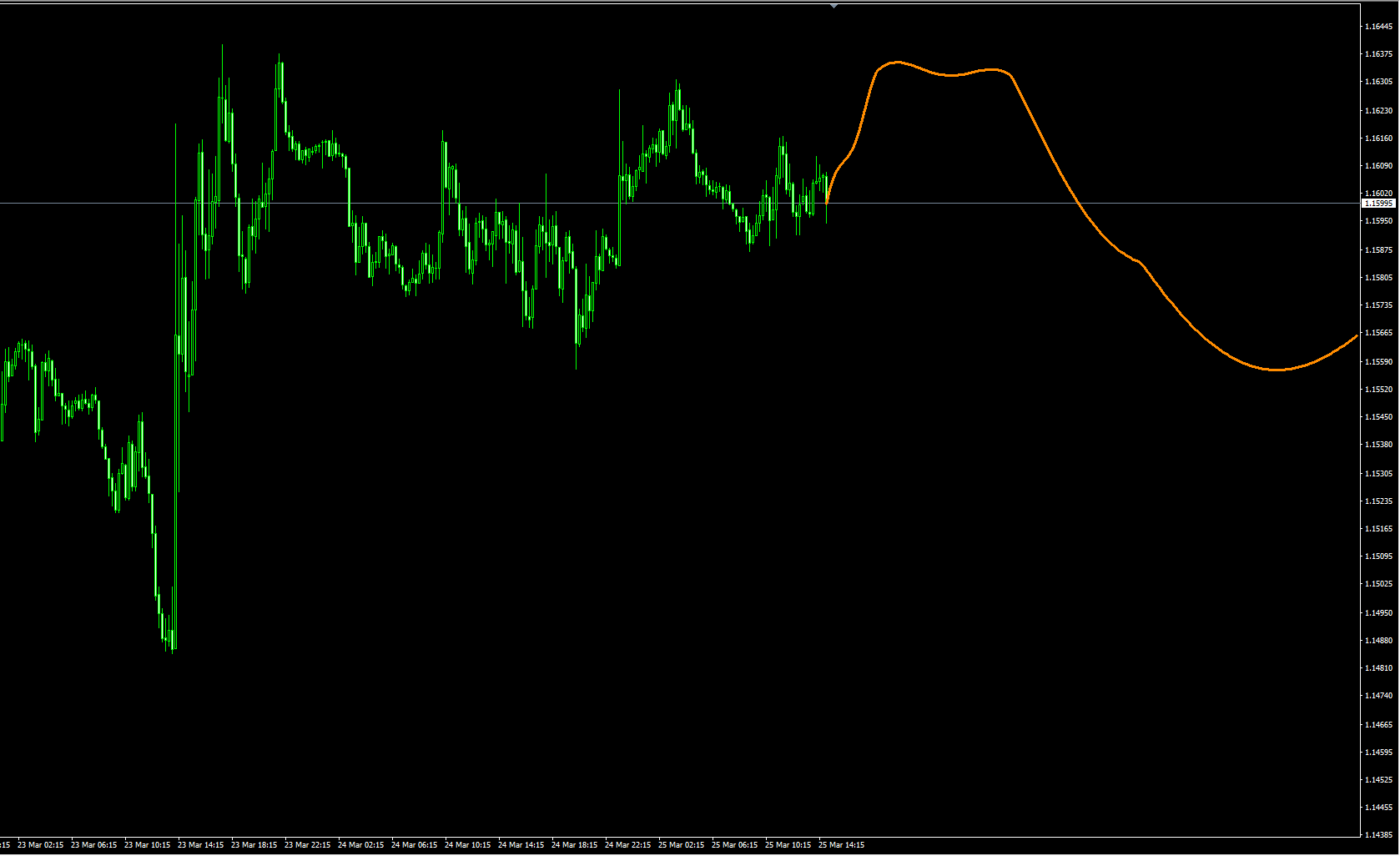The image size is (1400, 856).
Task: Click the orange forecast line's lowest trough
Action: 1277,370
